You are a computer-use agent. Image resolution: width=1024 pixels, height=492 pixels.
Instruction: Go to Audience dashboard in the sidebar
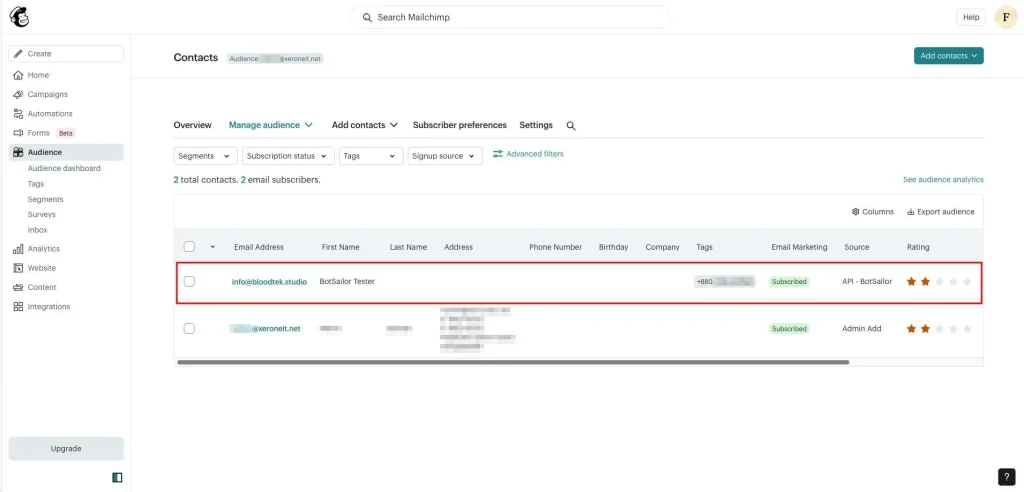64,169
